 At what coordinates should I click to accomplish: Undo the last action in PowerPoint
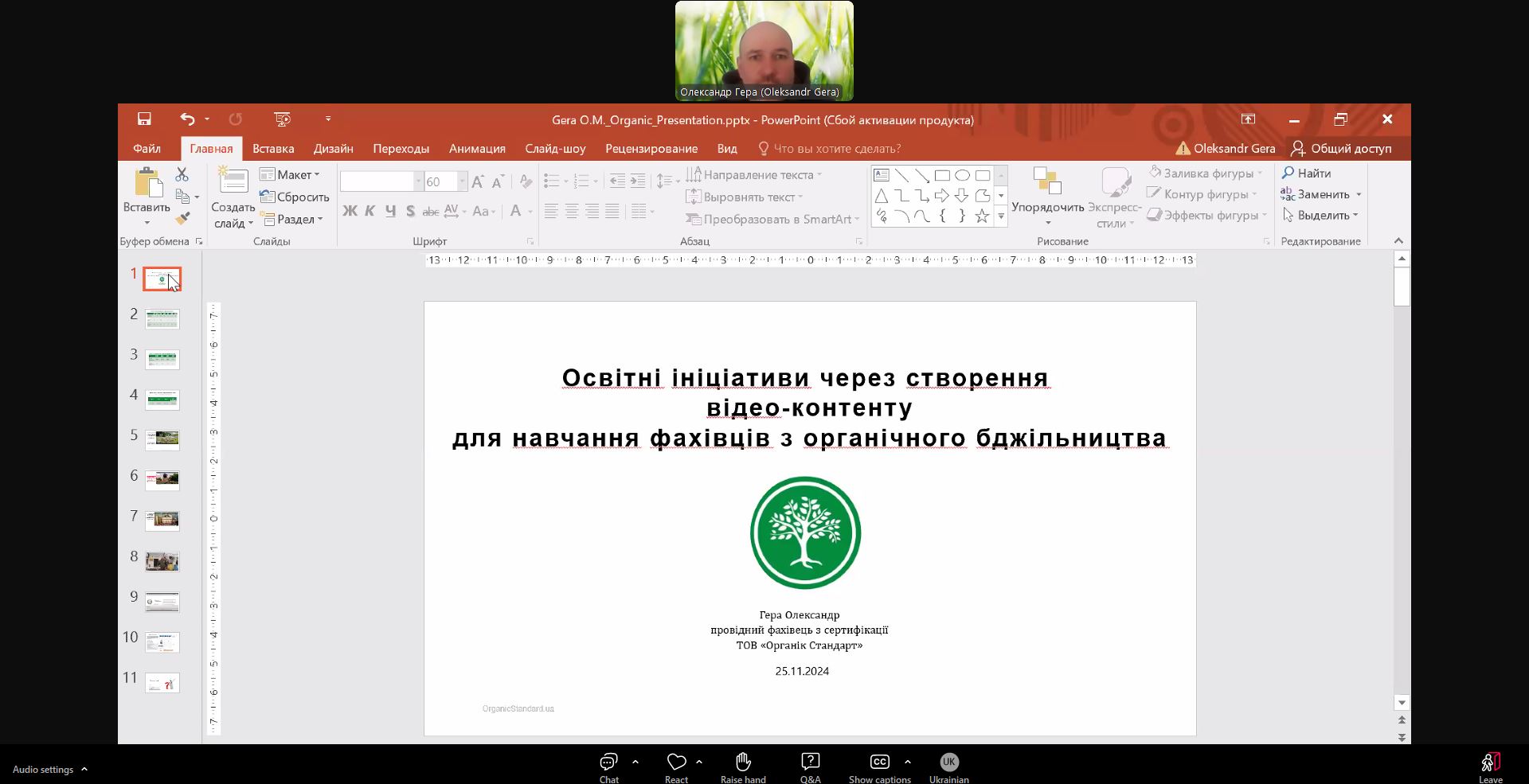click(187, 119)
